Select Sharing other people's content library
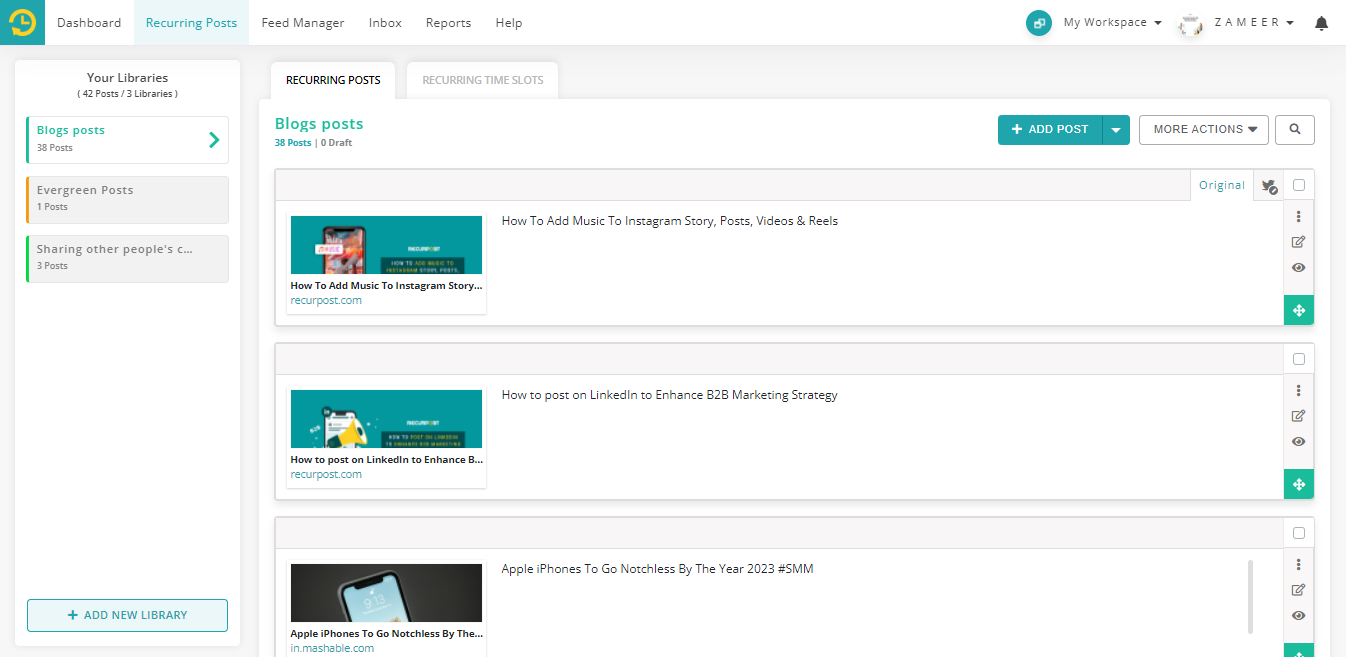 point(127,259)
